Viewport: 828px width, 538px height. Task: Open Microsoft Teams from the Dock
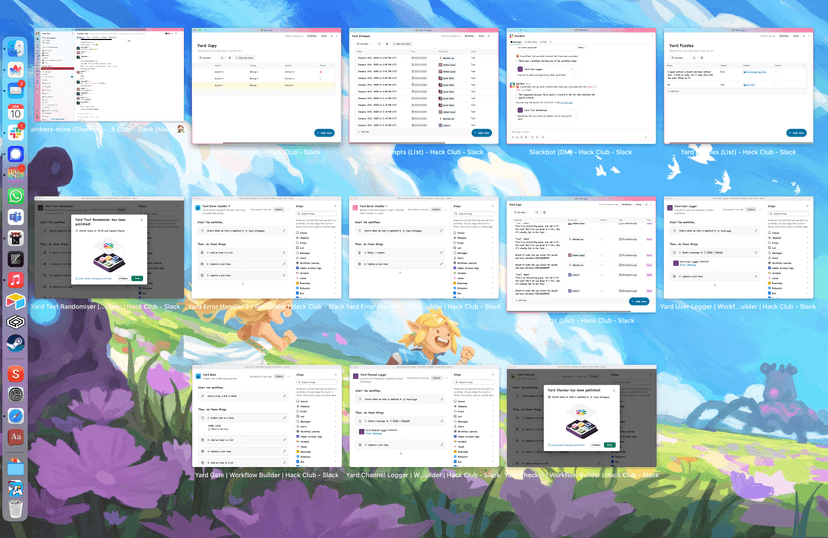[16, 218]
